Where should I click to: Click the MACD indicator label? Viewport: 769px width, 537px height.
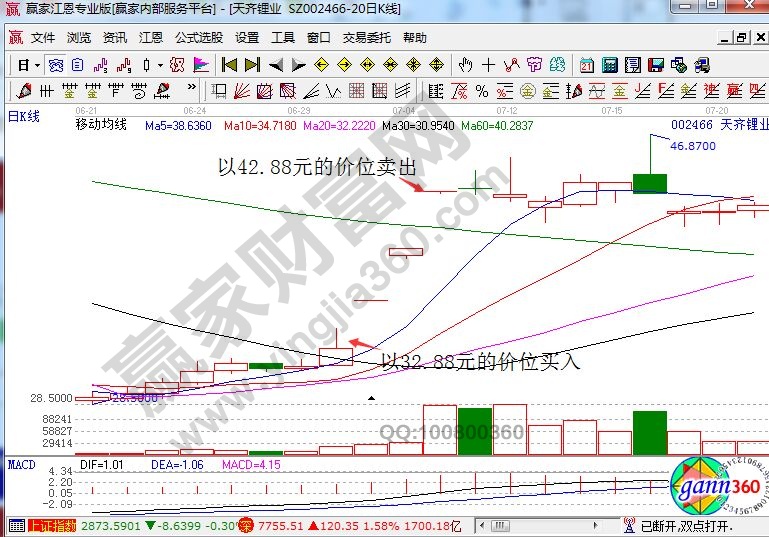22,465
